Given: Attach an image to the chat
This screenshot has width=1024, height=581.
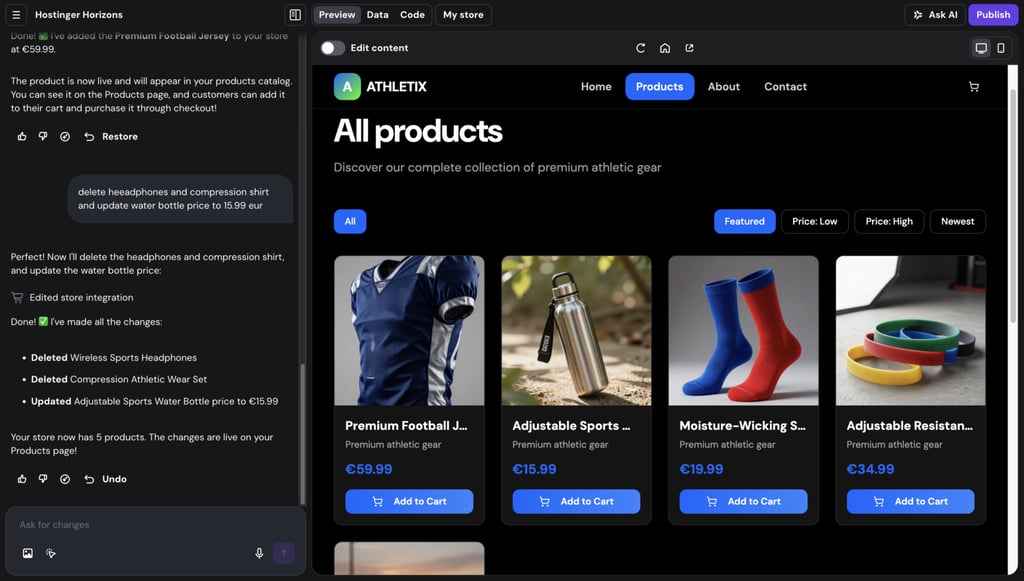Looking at the screenshot, I should [x=27, y=553].
